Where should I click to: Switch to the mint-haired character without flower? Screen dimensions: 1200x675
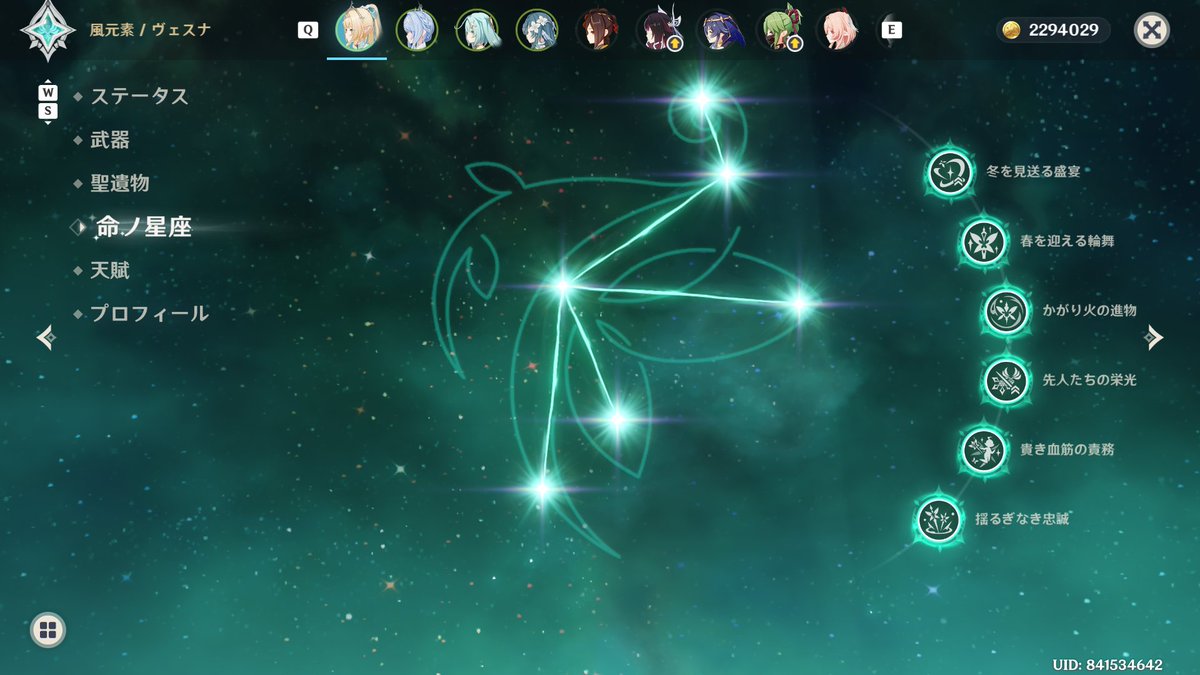[476, 30]
